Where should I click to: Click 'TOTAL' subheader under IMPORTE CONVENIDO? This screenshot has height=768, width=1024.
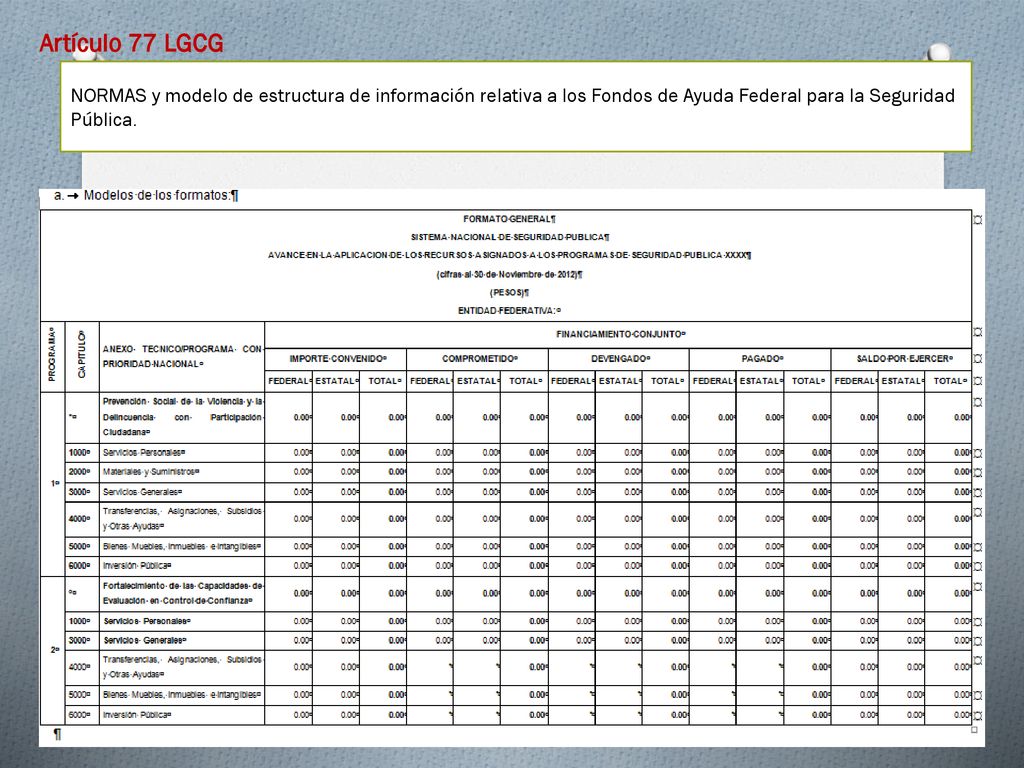coord(384,381)
